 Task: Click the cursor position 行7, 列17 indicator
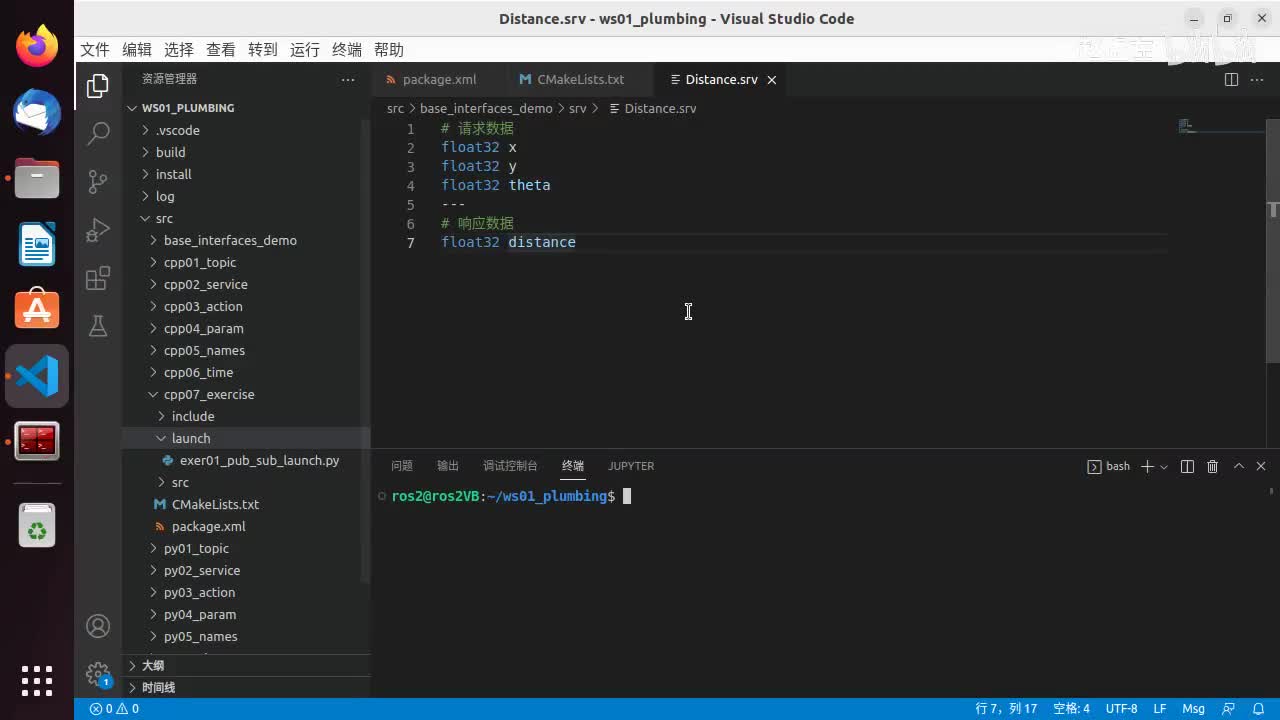point(1006,709)
